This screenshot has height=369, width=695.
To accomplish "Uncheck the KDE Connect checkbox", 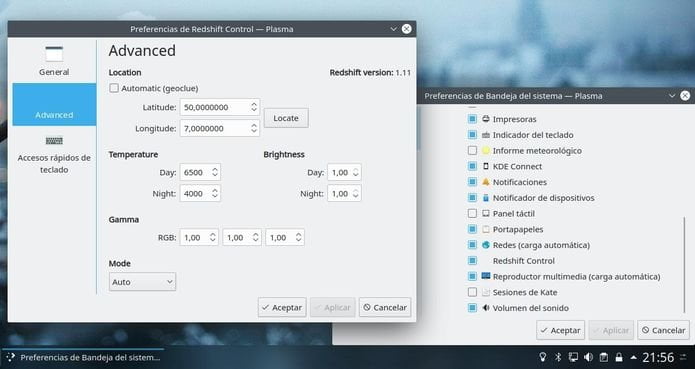I will tap(472, 166).
